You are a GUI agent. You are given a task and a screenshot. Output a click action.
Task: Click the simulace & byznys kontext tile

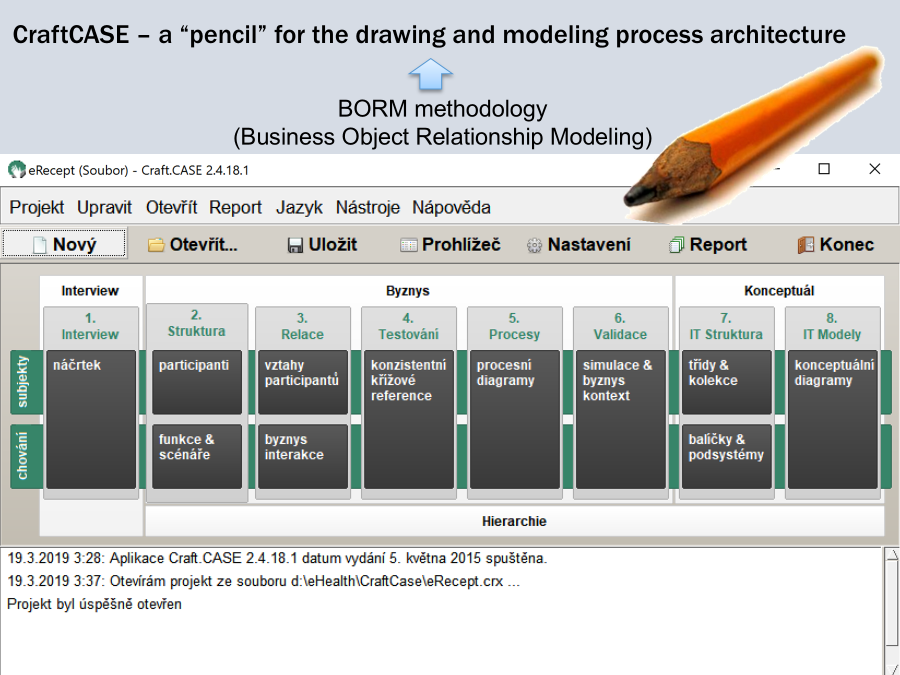[x=620, y=418]
